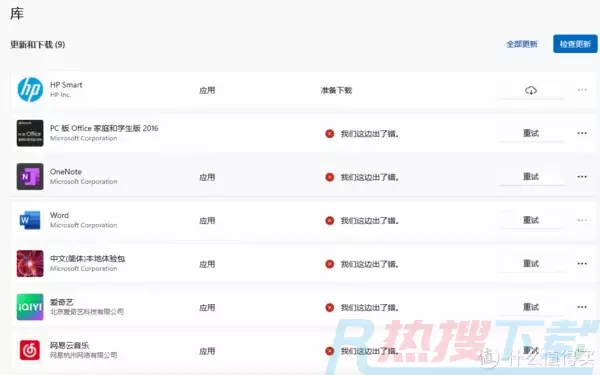Viewport: 600px width, 375px height.
Task: Click 准备下载 status for HP Smart
Action: pyautogui.click(x=336, y=90)
